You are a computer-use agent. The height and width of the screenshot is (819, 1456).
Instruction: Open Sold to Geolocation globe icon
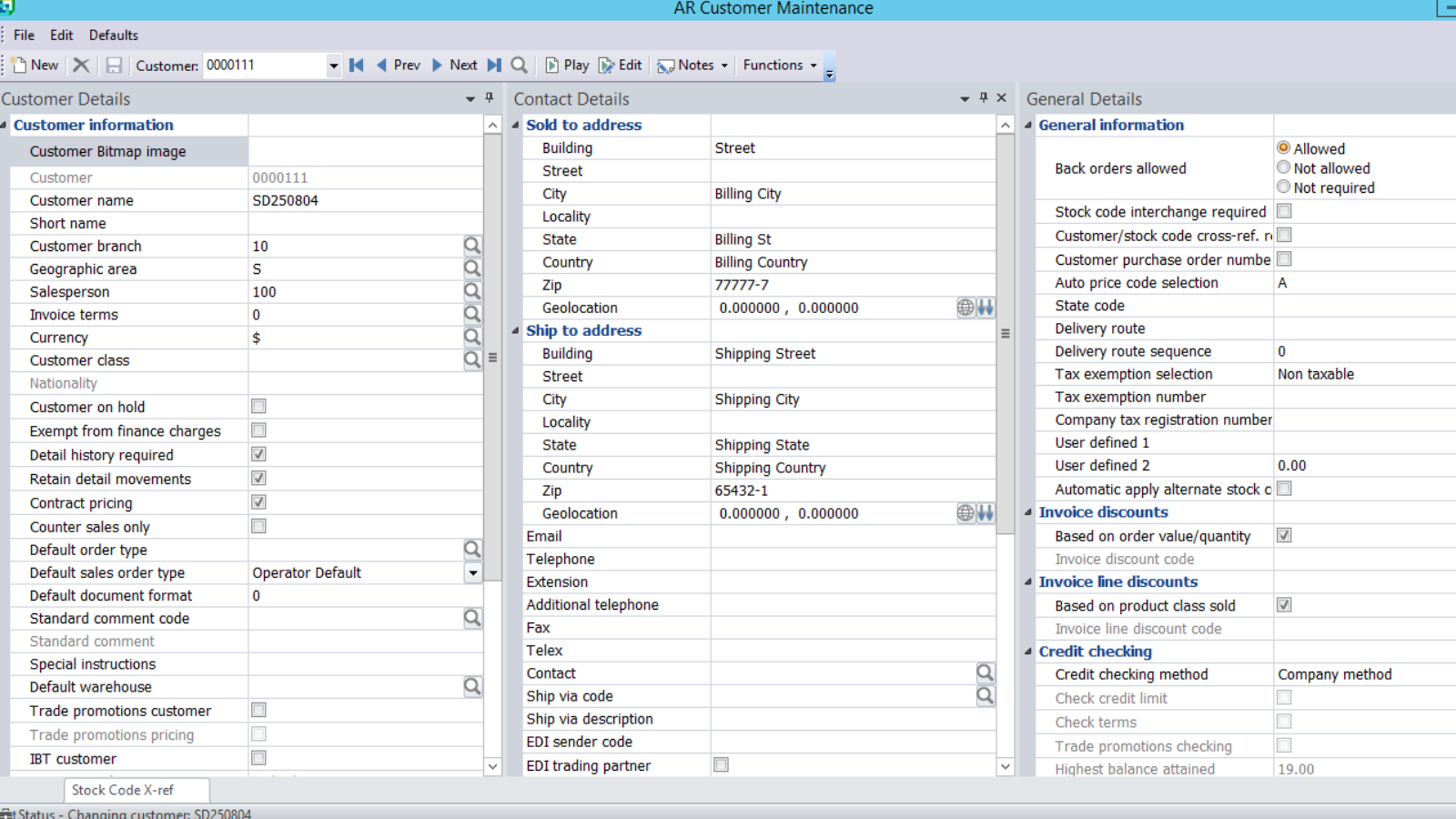coord(966,308)
